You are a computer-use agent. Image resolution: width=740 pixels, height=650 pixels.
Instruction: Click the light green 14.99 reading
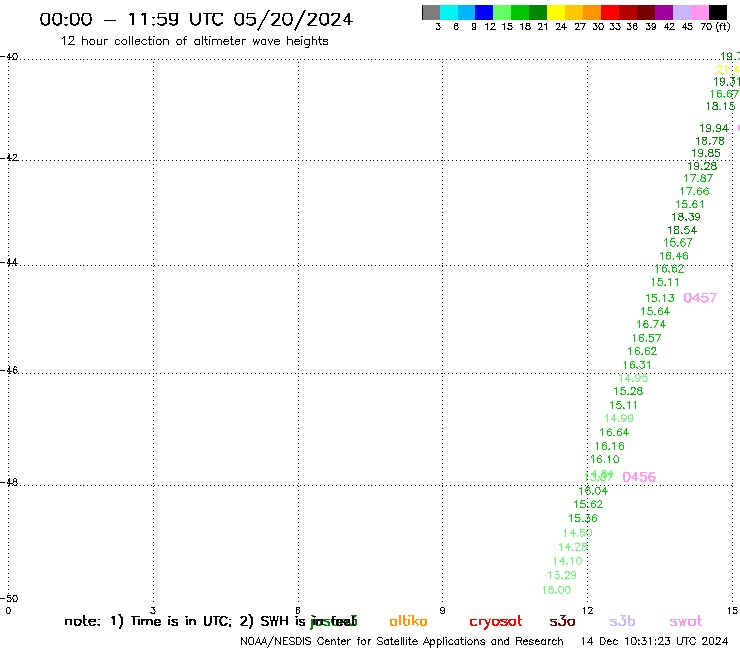[619, 418]
